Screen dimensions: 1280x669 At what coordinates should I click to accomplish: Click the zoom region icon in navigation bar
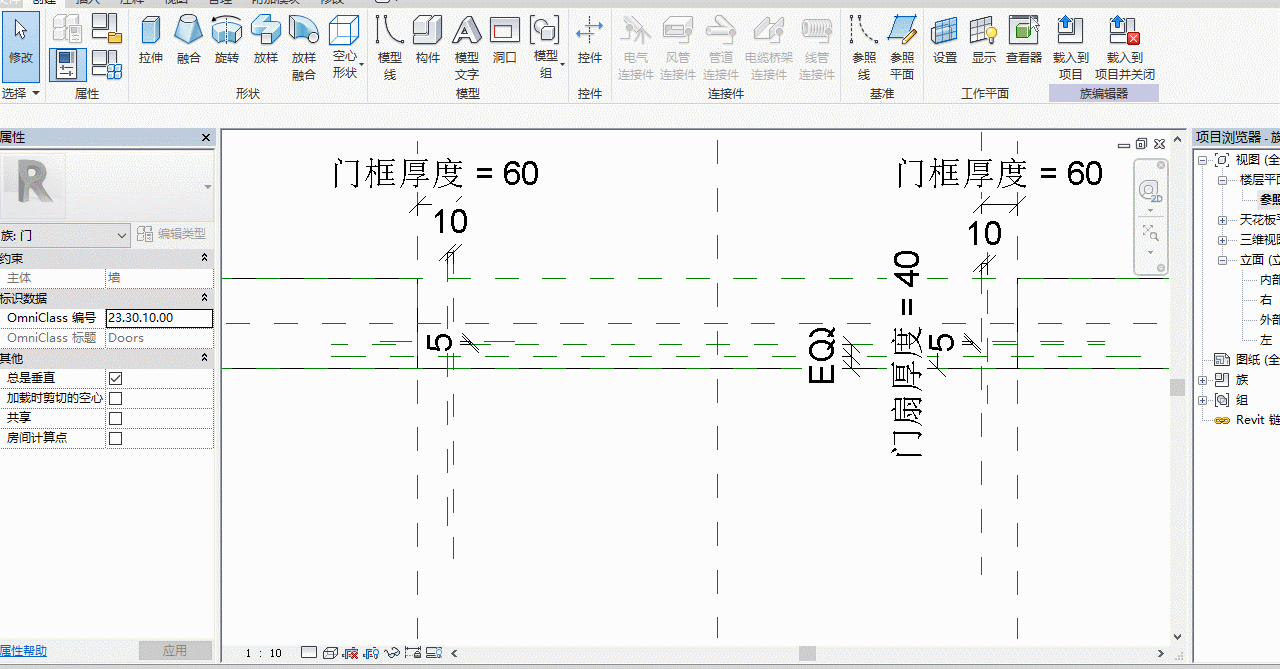1150,233
